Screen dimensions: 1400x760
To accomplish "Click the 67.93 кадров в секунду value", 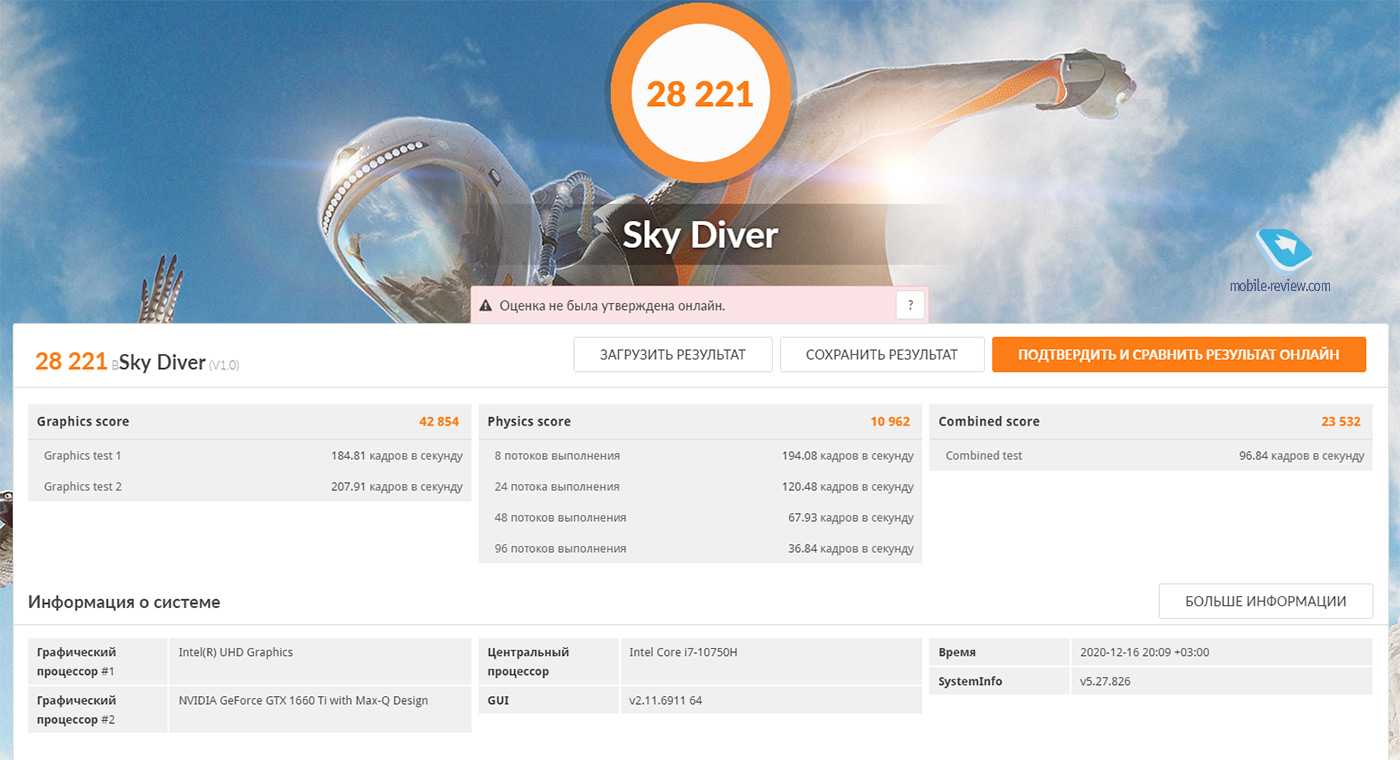I will tap(851, 518).
